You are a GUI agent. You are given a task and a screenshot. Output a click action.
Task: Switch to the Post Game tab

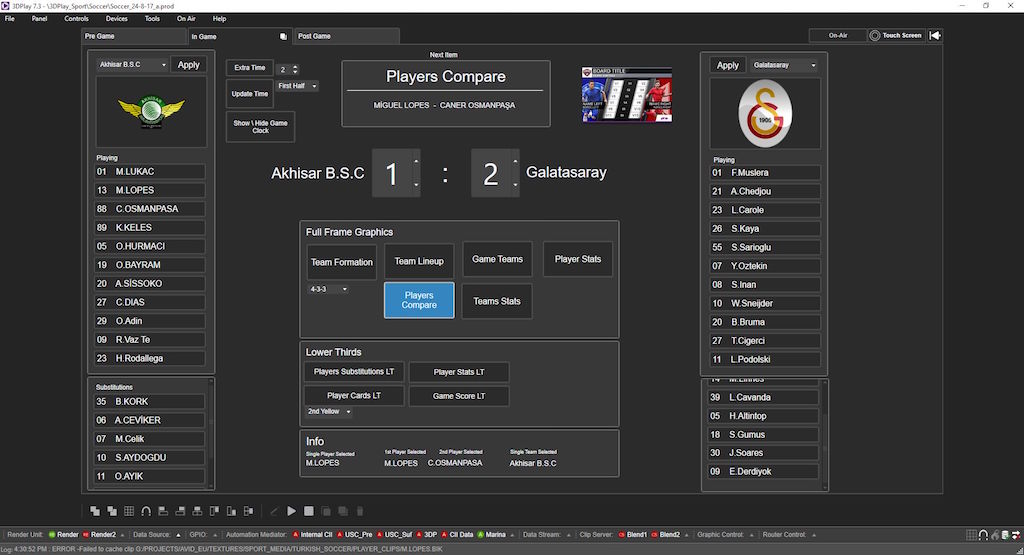click(x=347, y=37)
